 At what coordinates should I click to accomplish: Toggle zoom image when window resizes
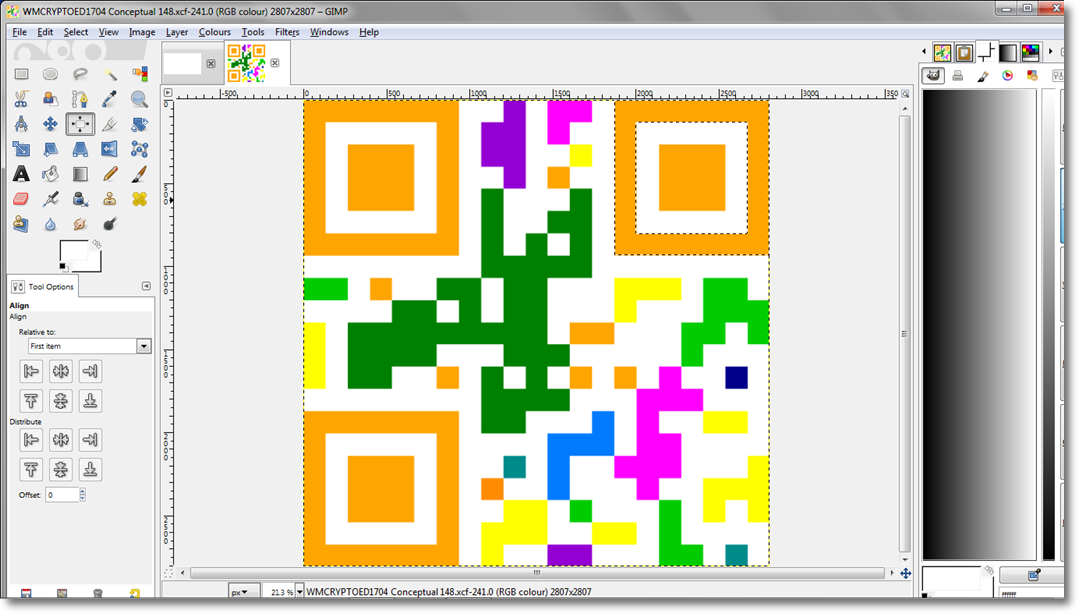coord(905,93)
